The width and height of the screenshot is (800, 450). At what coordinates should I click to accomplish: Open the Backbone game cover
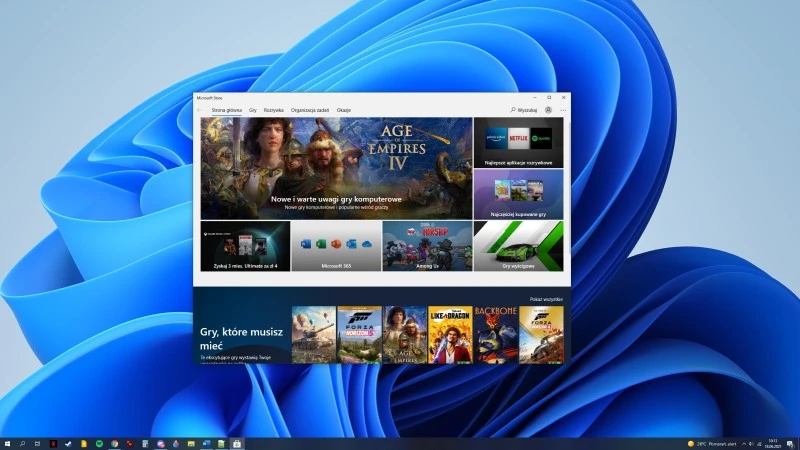point(496,335)
